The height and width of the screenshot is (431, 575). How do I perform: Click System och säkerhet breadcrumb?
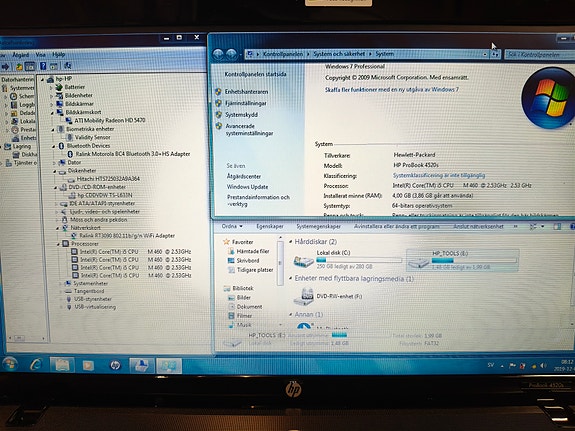[339, 54]
